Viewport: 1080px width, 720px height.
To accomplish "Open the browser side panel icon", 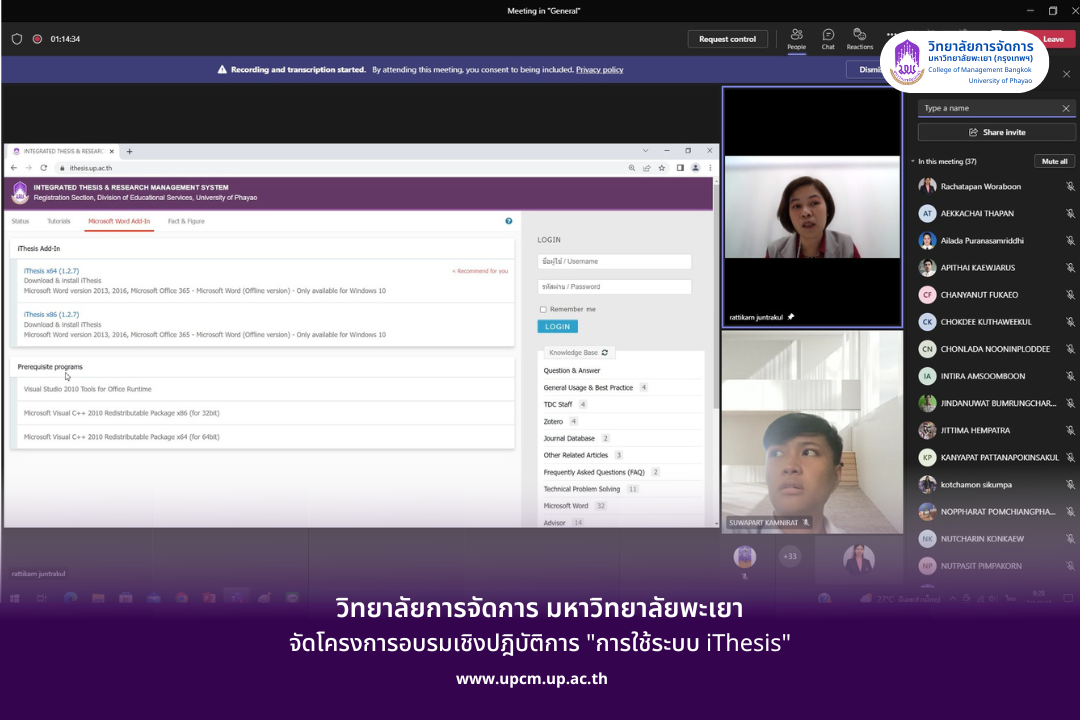I will [x=680, y=167].
